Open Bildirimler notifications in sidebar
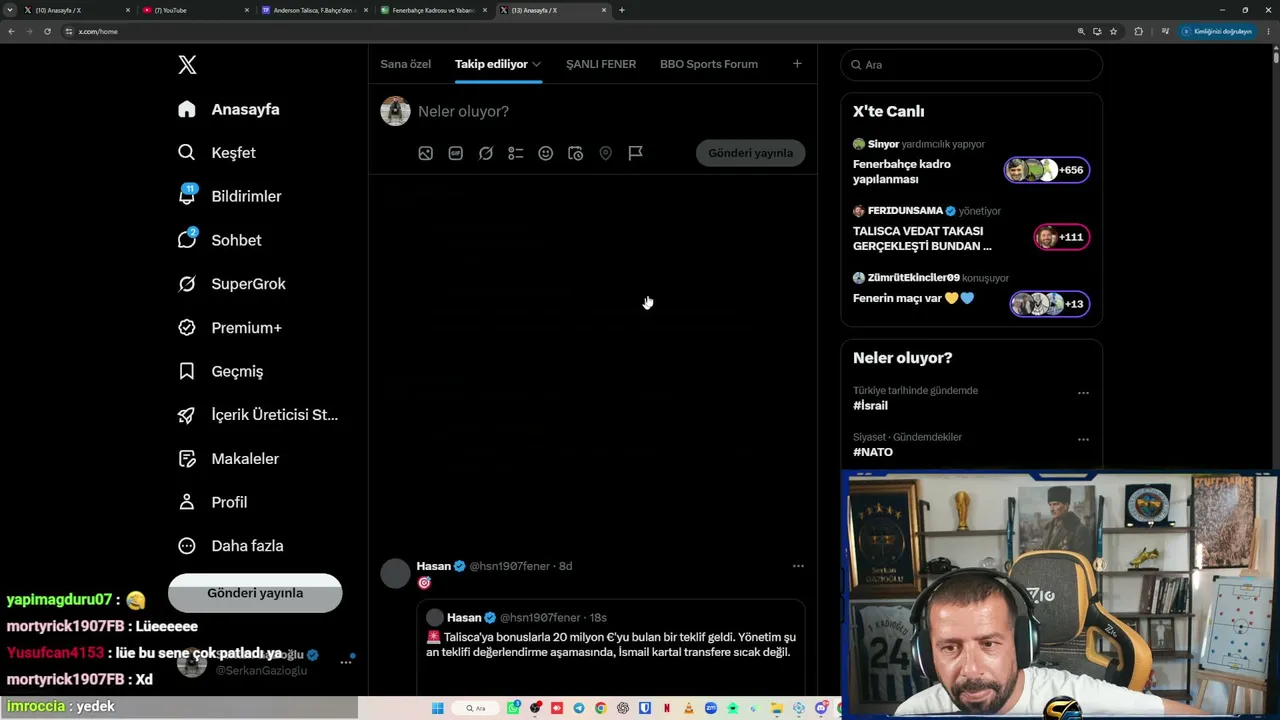The image size is (1280, 720). tap(229, 196)
